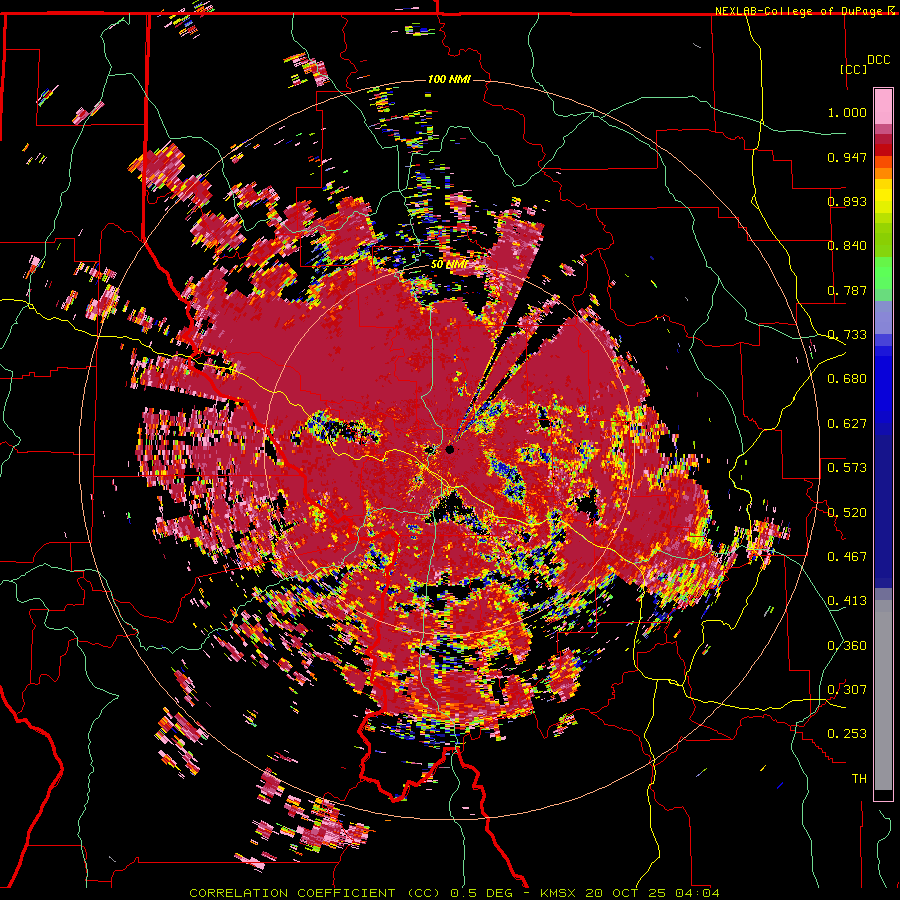Click the 0.787 legend value
900x900 pixels.
[x=847, y=290]
